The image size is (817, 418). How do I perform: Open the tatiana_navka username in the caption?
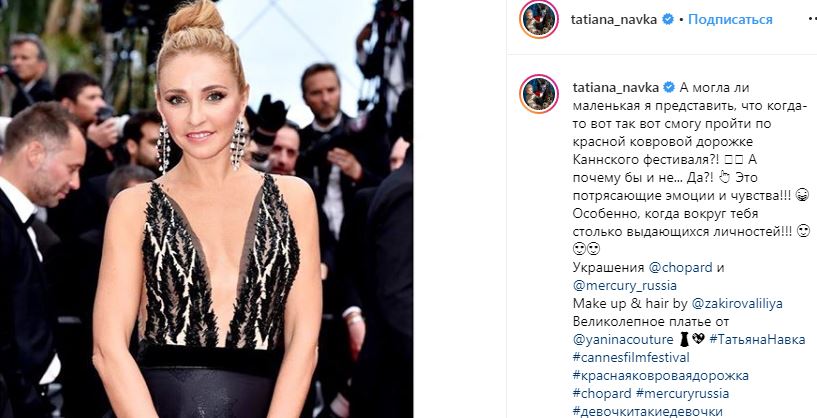click(x=616, y=88)
